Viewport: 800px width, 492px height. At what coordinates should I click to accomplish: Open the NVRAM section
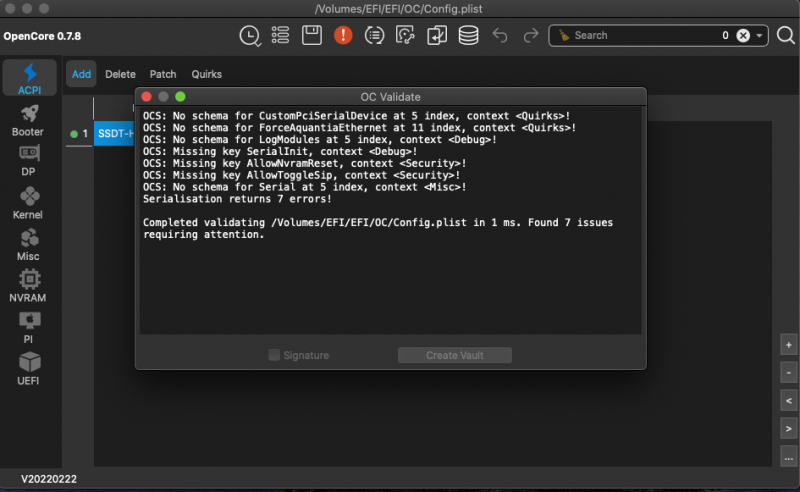tap(27, 285)
